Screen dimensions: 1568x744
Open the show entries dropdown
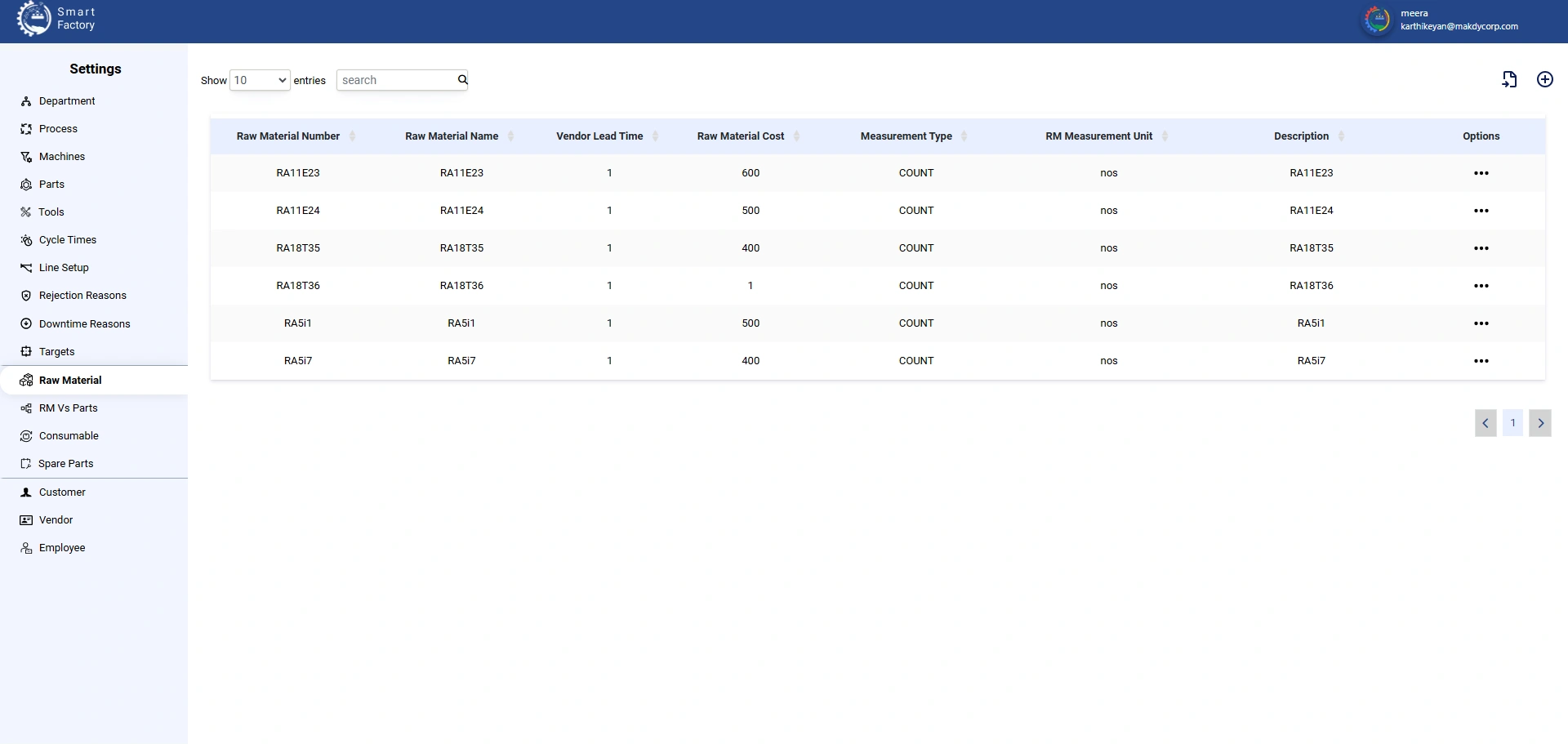point(260,80)
